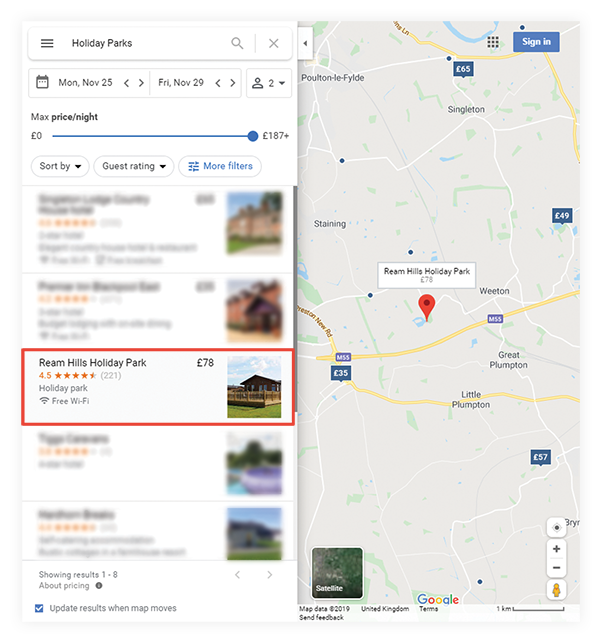Screen dimensions: 600x642
Task: Click the max price slider handle
Action: (x=253, y=136)
